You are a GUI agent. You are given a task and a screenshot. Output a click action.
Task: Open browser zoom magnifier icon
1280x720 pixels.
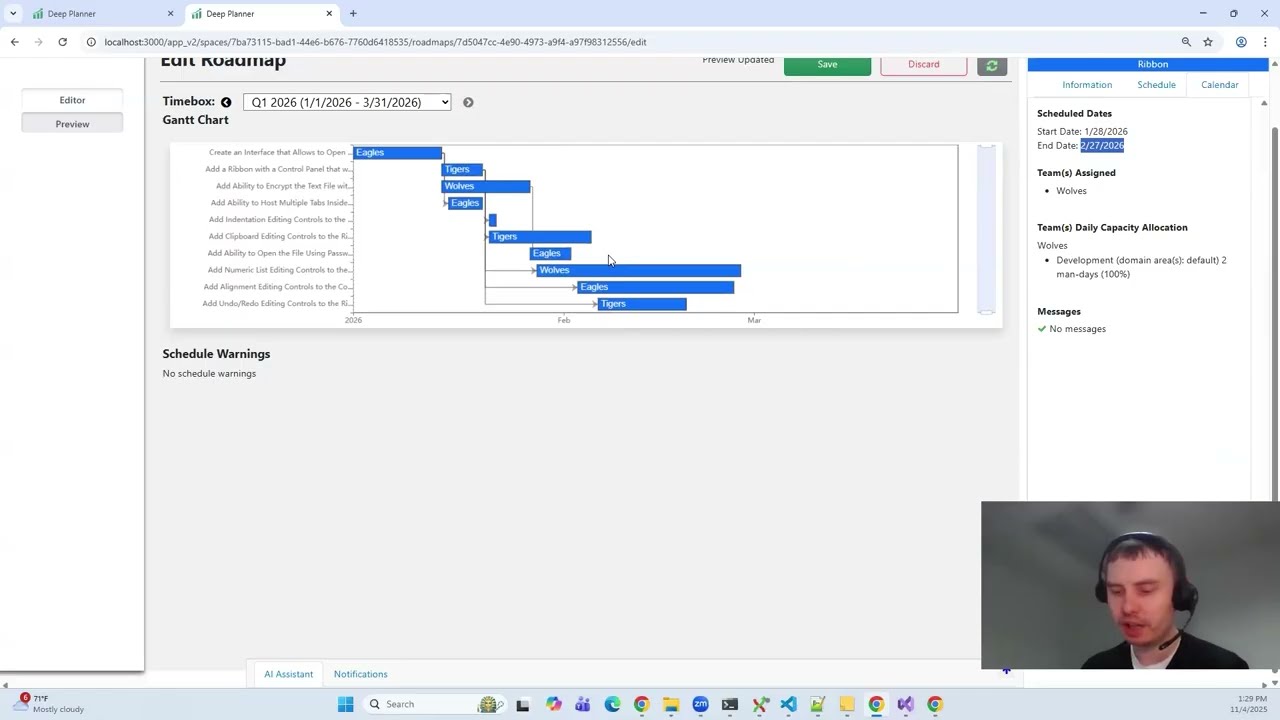pyautogui.click(x=1186, y=42)
